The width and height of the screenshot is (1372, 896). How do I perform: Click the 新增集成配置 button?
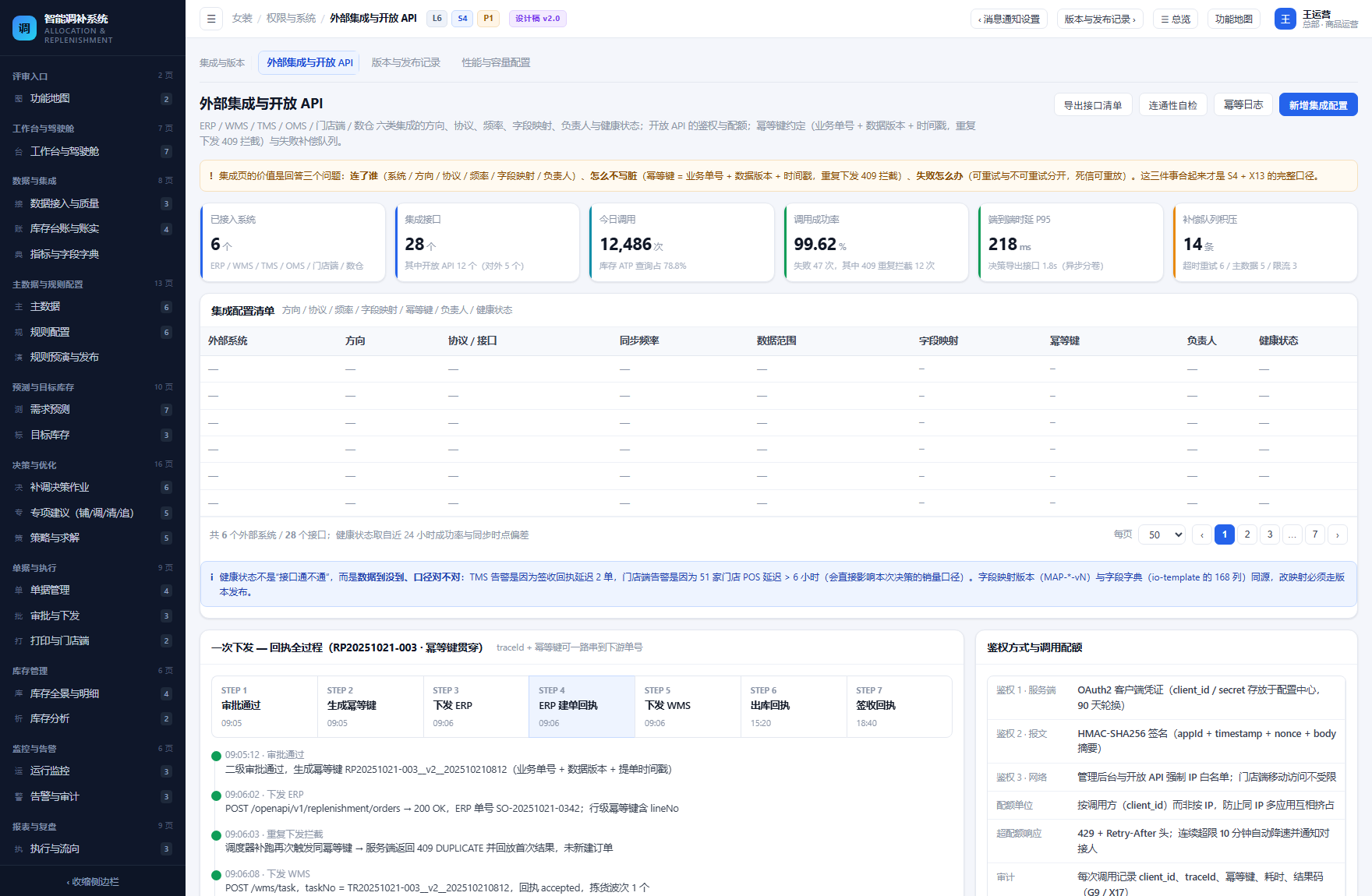coord(1318,104)
